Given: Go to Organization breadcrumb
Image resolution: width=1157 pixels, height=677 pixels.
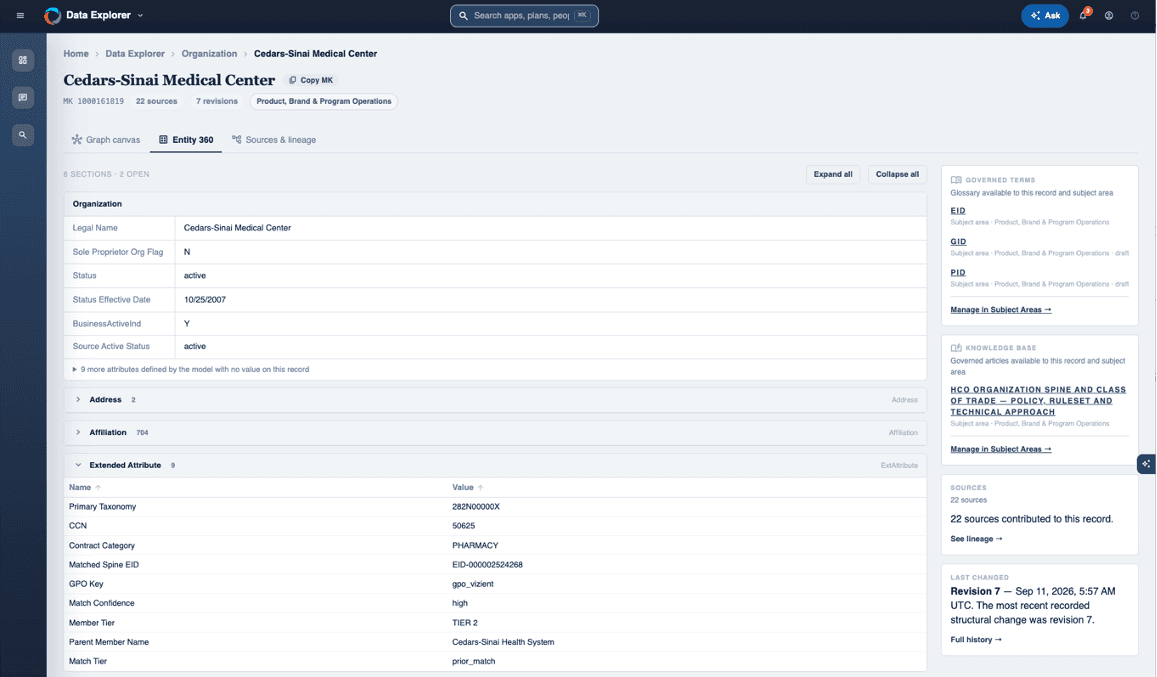Looking at the screenshot, I should 210,54.
